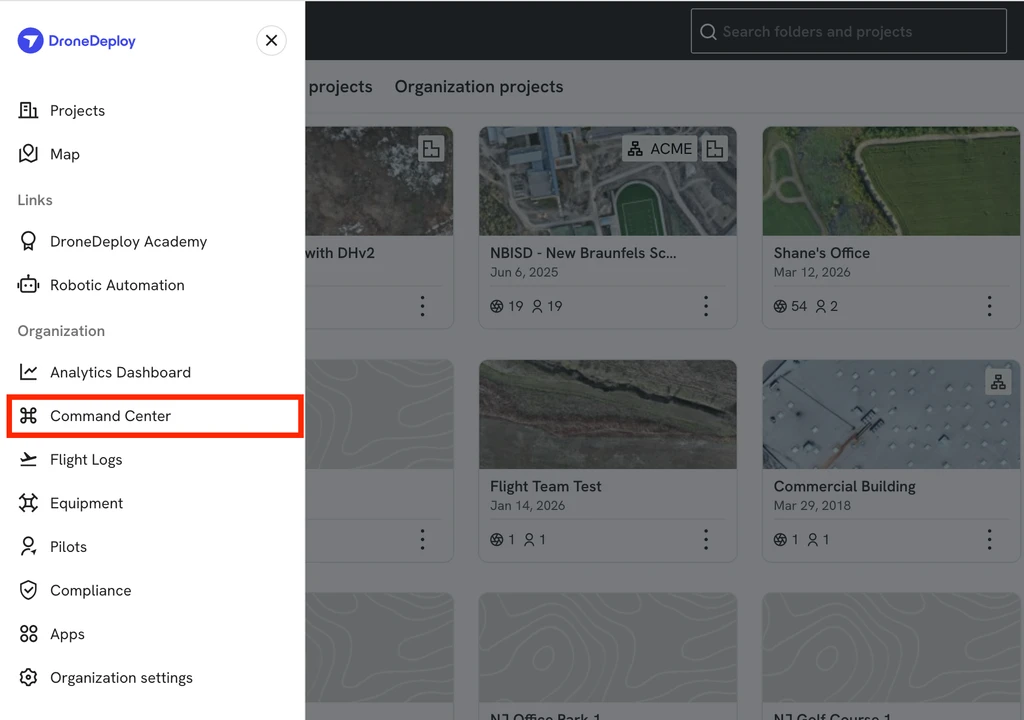The image size is (1024, 720).
Task: Open the Analytics Dashboard chart icon
Action: tap(28, 372)
